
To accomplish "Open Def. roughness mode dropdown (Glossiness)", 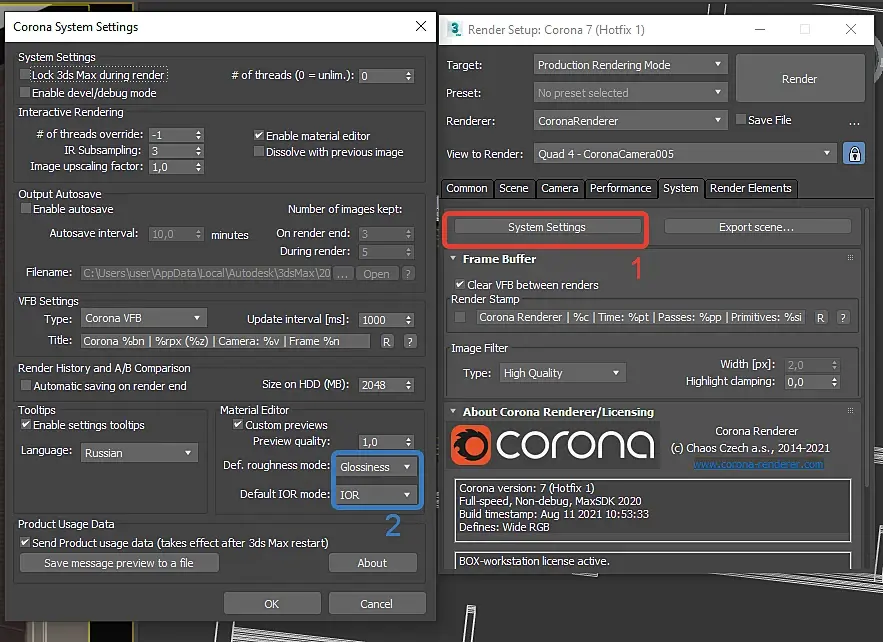I will [x=376, y=467].
